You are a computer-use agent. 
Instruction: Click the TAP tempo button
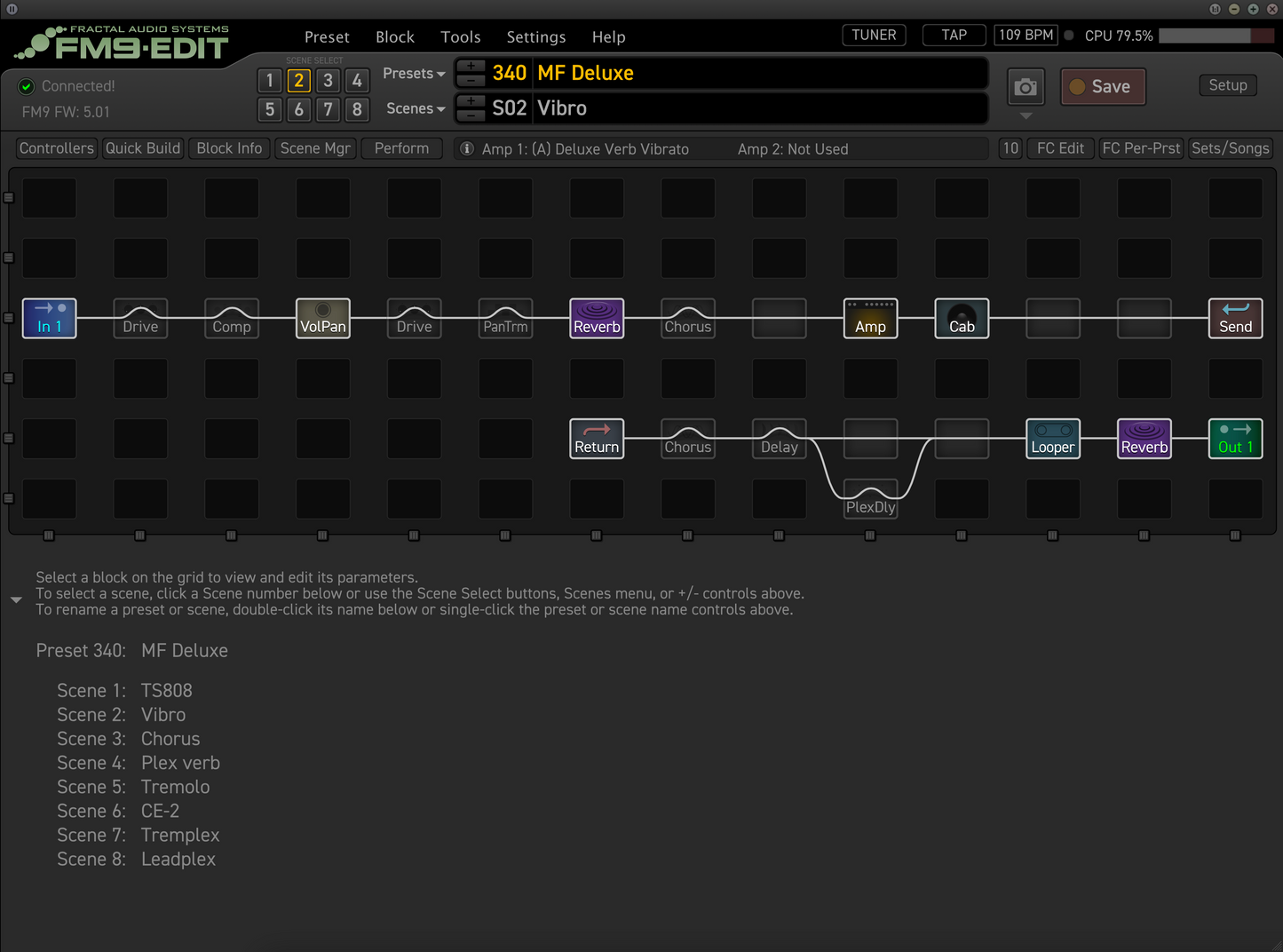(954, 36)
